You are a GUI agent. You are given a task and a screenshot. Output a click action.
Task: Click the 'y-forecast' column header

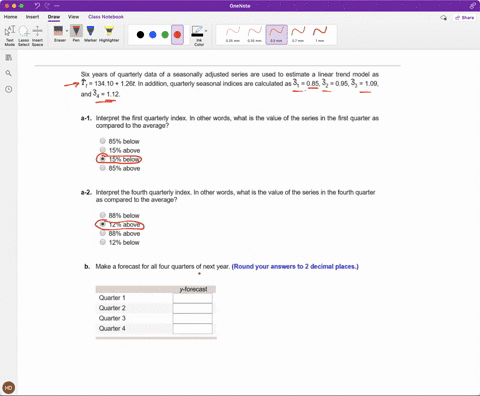point(193,289)
